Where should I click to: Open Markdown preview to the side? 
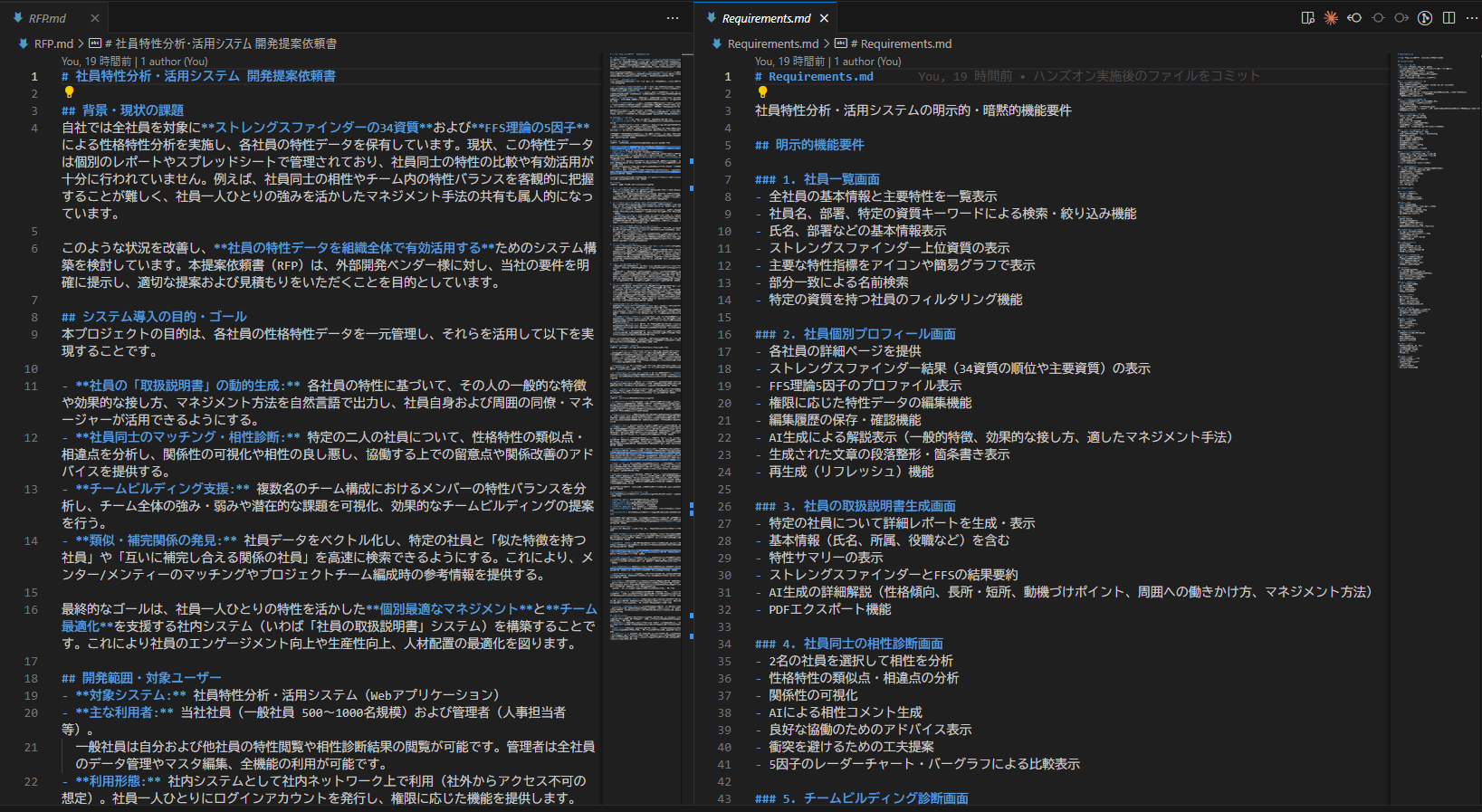click(x=1307, y=18)
